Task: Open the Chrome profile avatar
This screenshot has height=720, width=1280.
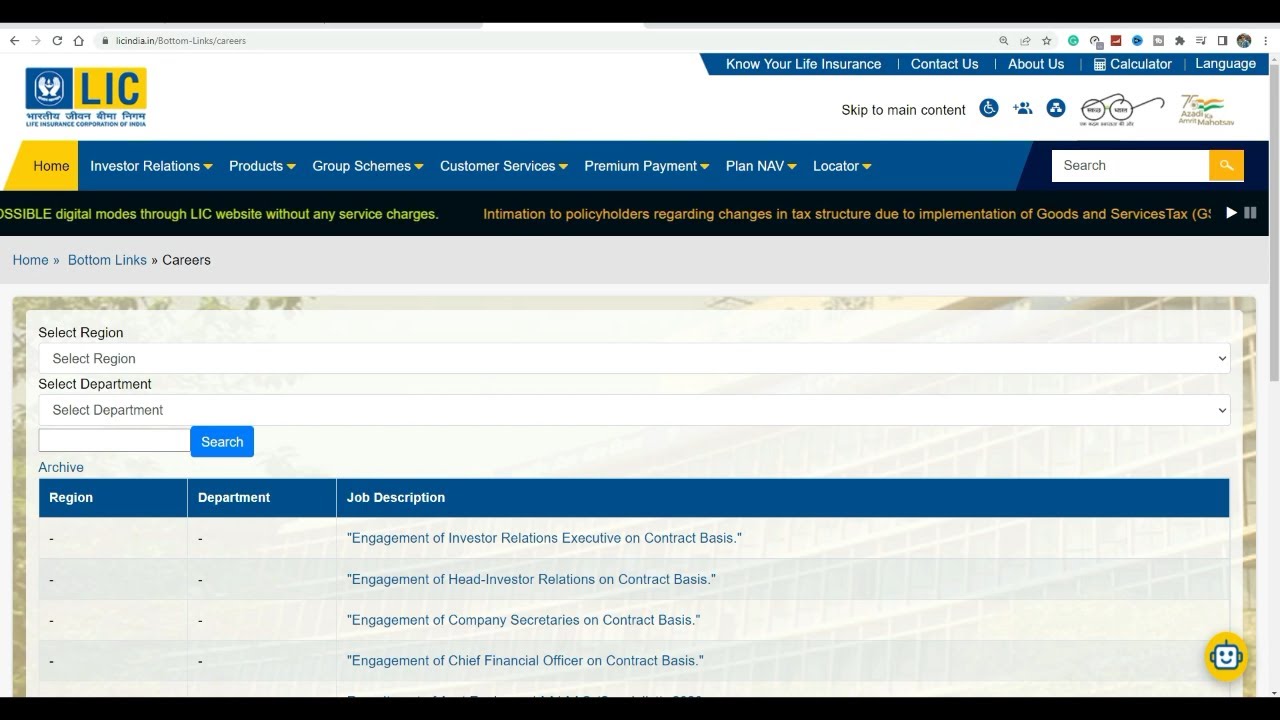Action: pyautogui.click(x=1244, y=41)
